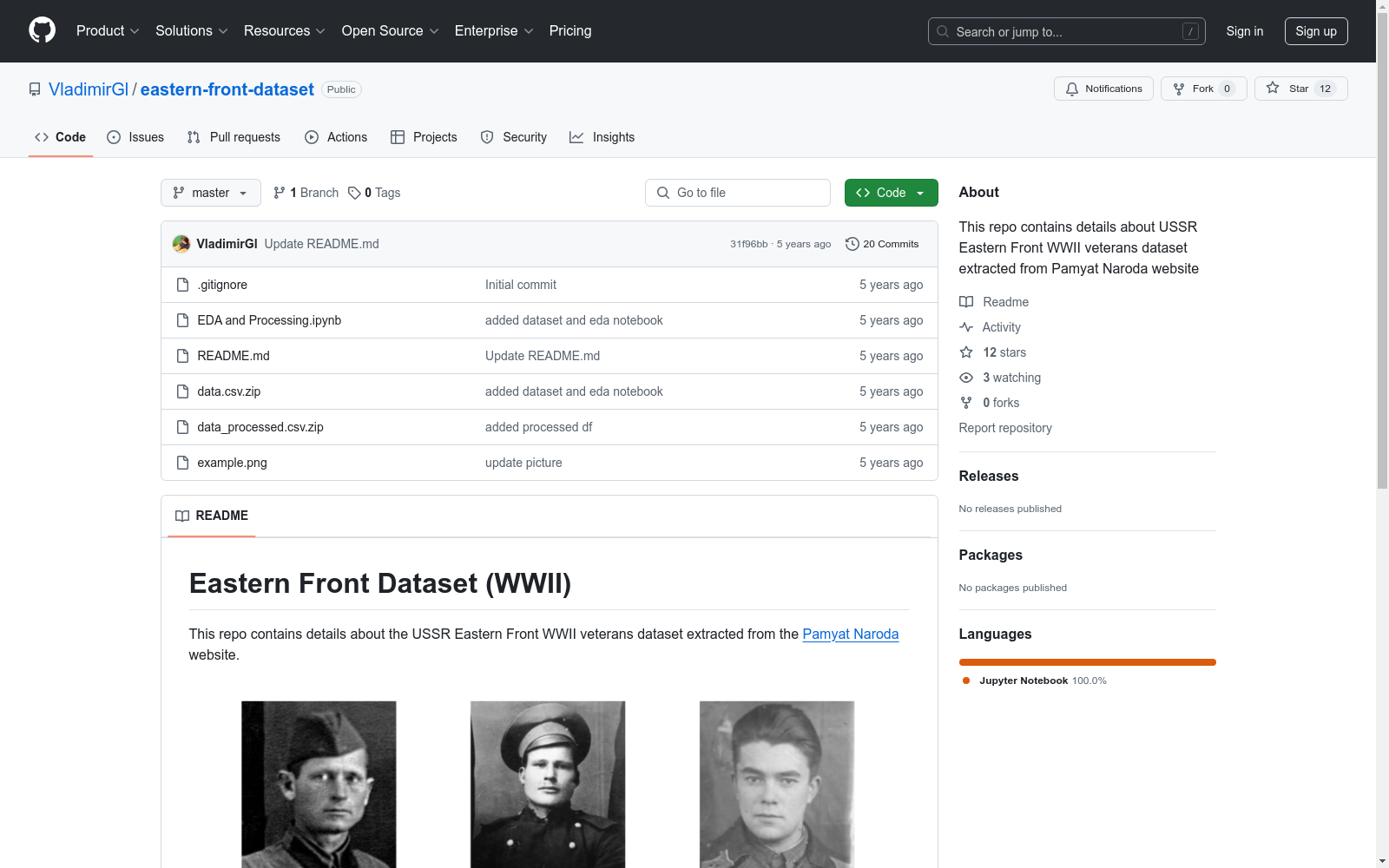Expand the Enterprise menu

[494, 30]
